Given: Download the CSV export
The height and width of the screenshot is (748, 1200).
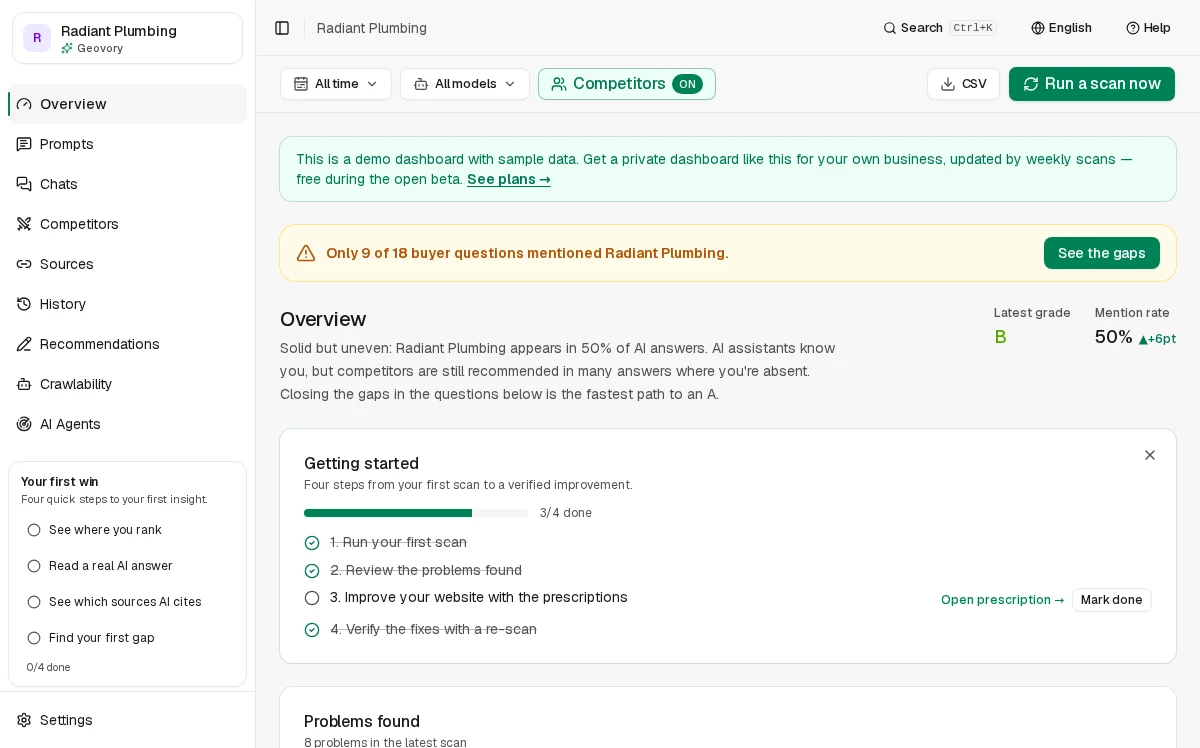Looking at the screenshot, I should (963, 84).
